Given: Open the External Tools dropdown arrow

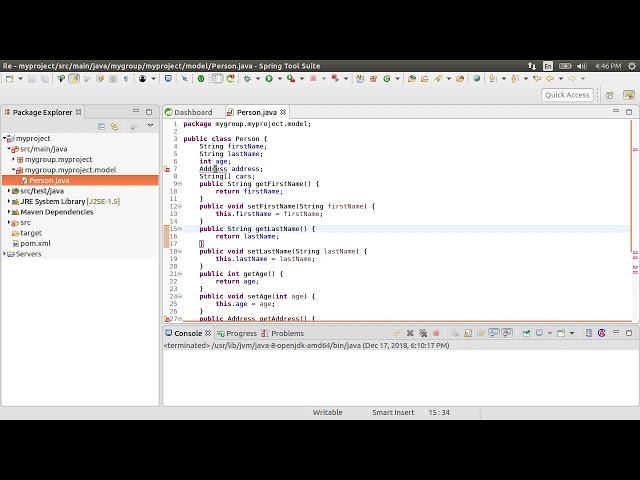Looking at the screenshot, I should (x=302, y=78).
